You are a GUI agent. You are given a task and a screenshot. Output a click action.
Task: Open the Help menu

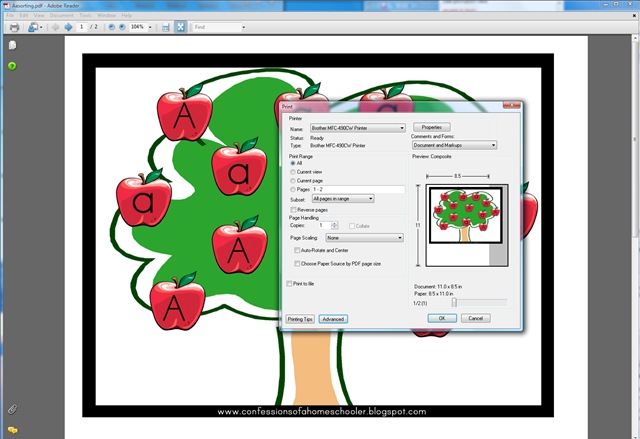click(127, 16)
